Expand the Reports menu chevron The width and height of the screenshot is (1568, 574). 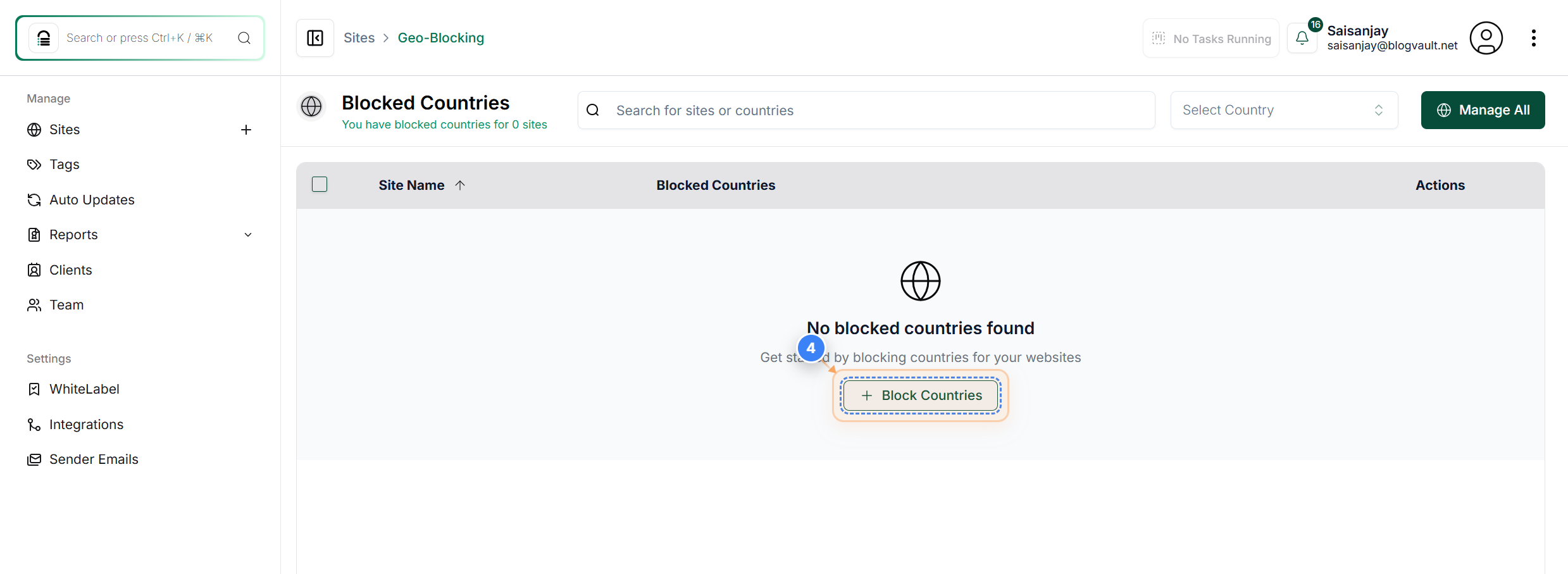(x=248, y=234)
